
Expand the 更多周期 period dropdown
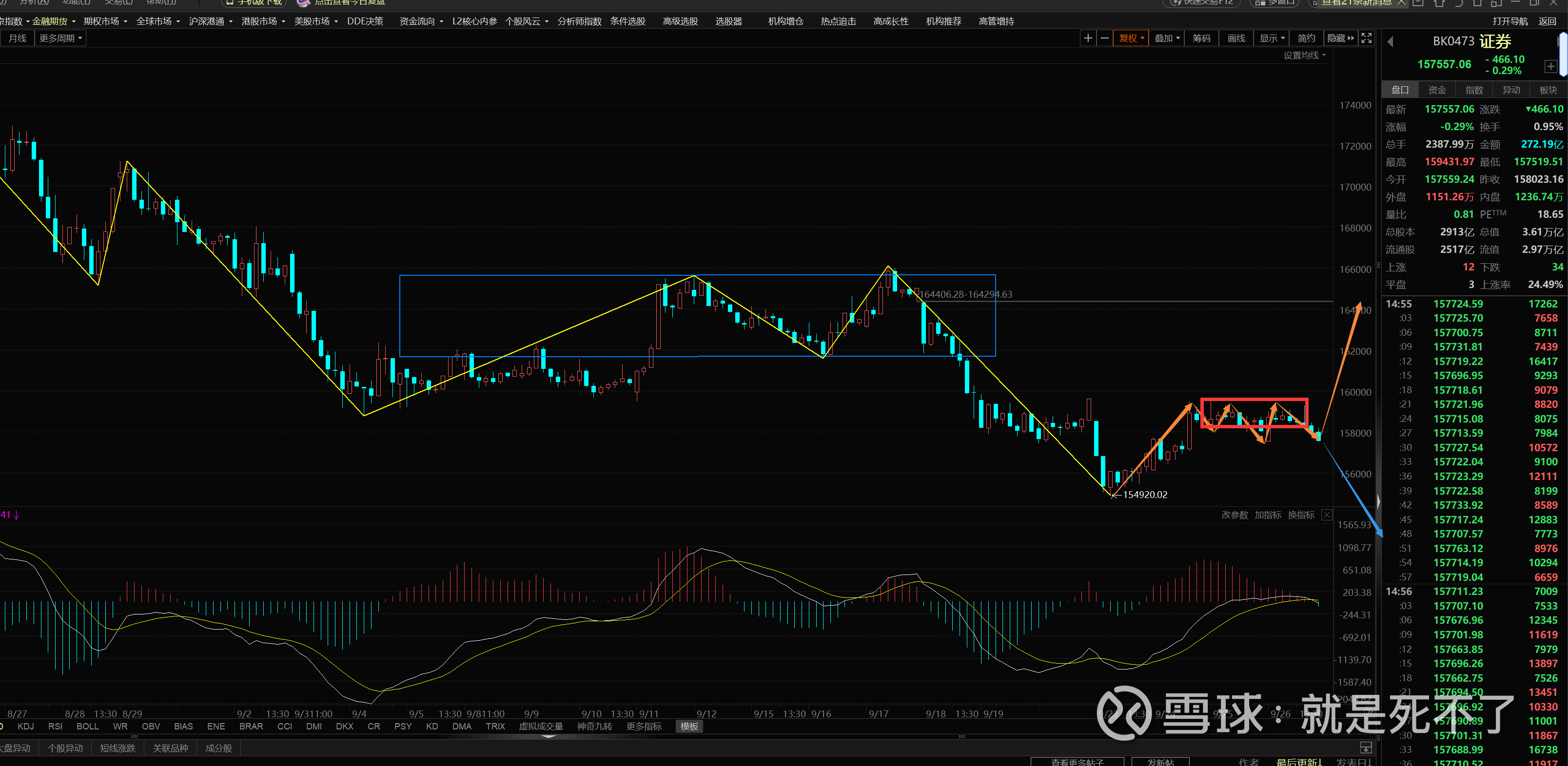(60, 38)
